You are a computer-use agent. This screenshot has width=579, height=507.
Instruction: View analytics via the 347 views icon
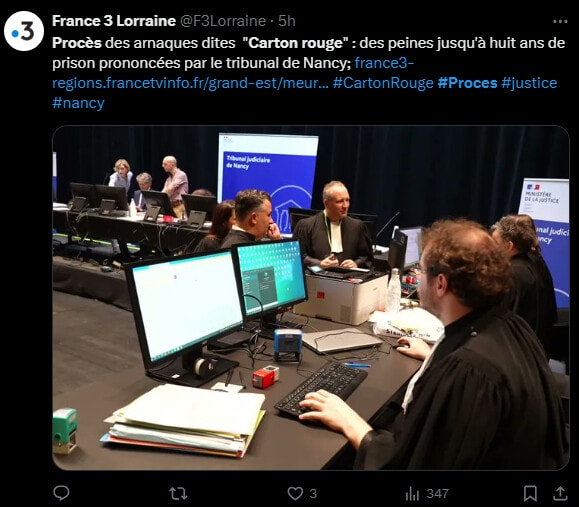point(412,493)
